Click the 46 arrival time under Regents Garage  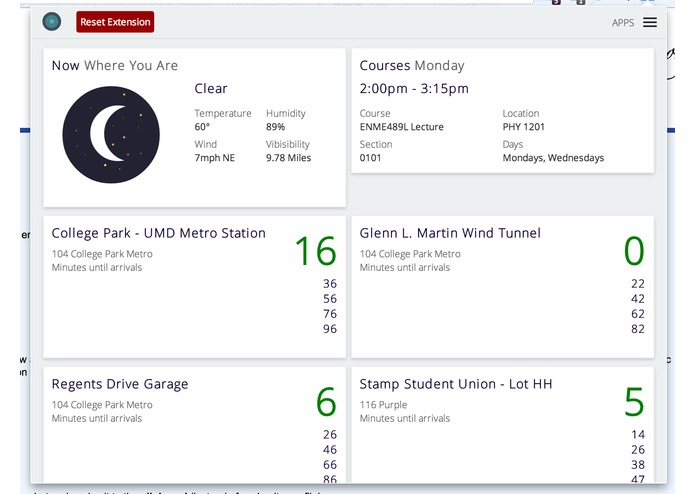(x=330, y=450)
